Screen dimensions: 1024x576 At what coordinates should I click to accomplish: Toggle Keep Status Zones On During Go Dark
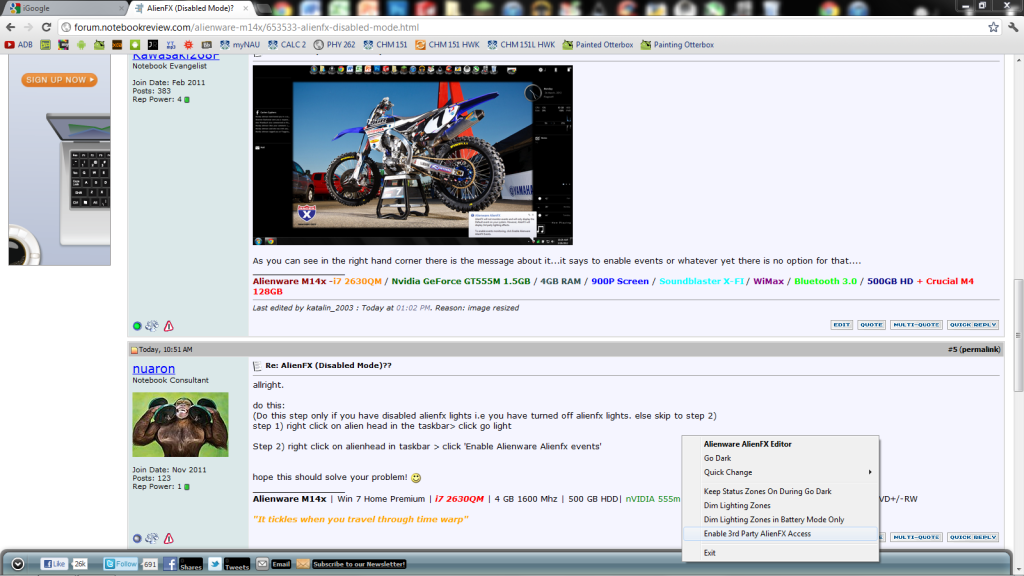780,491
